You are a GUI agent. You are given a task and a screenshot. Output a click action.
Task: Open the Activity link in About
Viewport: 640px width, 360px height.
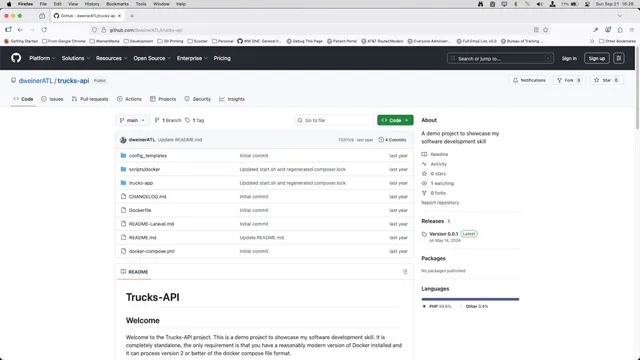[x=434, y=164]
